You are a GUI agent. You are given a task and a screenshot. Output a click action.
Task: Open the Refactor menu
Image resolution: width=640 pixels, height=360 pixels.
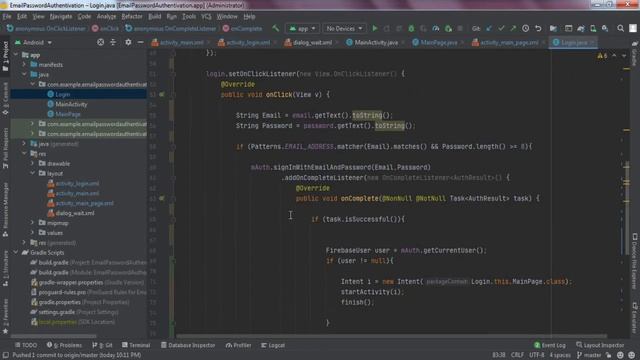click(x=132, y=17)
